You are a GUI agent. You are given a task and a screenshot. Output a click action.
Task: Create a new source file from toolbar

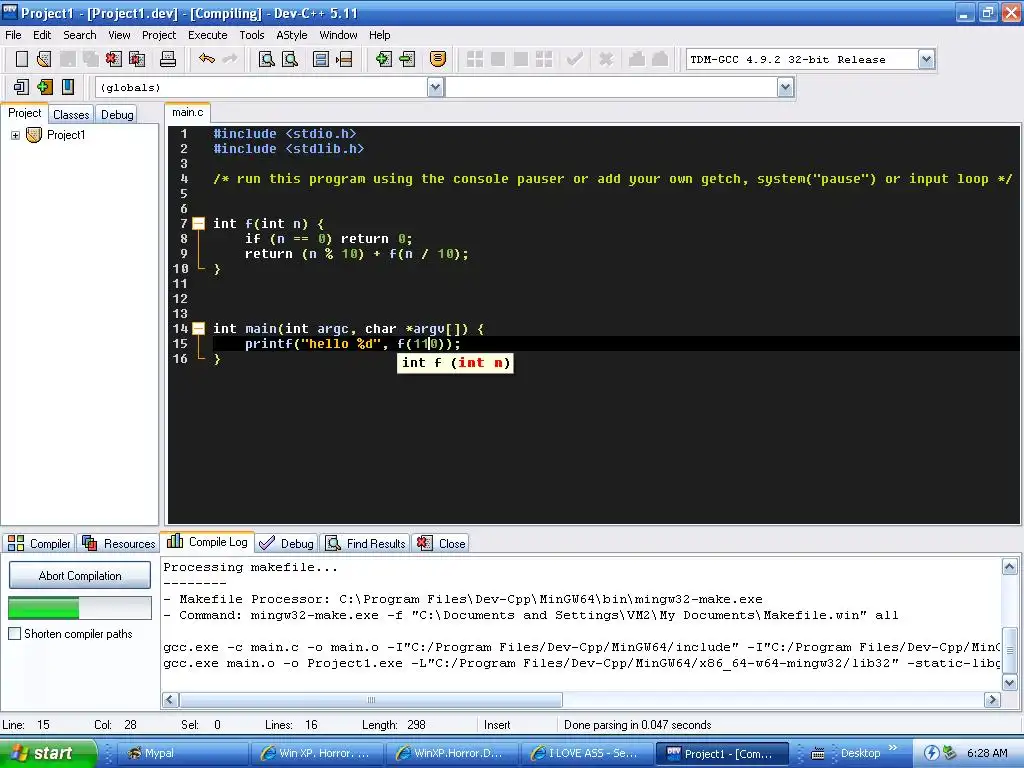click(x=22, y=59)
